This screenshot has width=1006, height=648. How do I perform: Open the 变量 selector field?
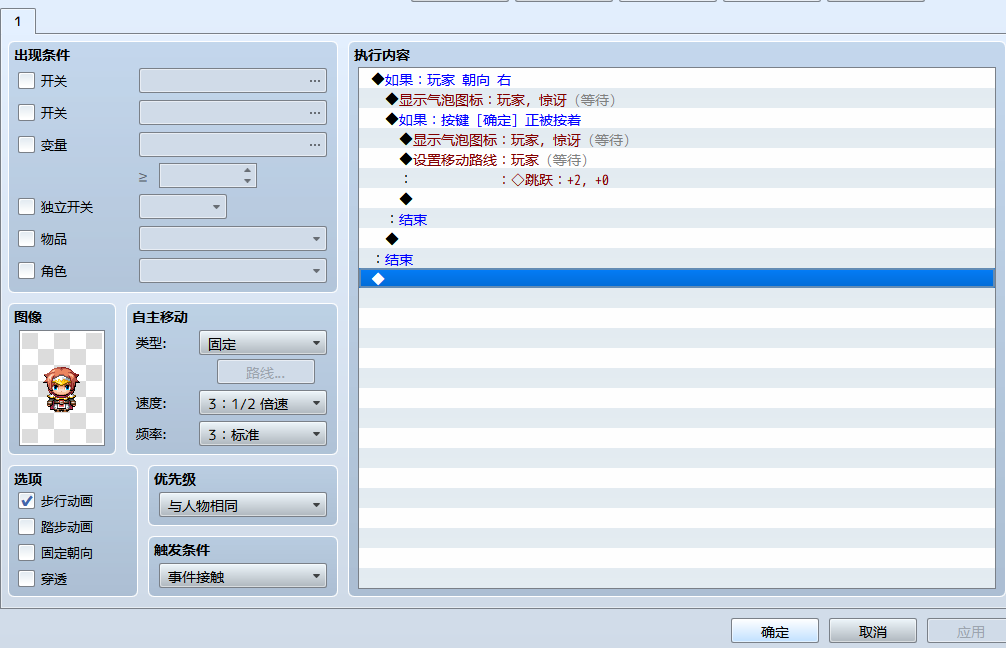coord(233,145)
